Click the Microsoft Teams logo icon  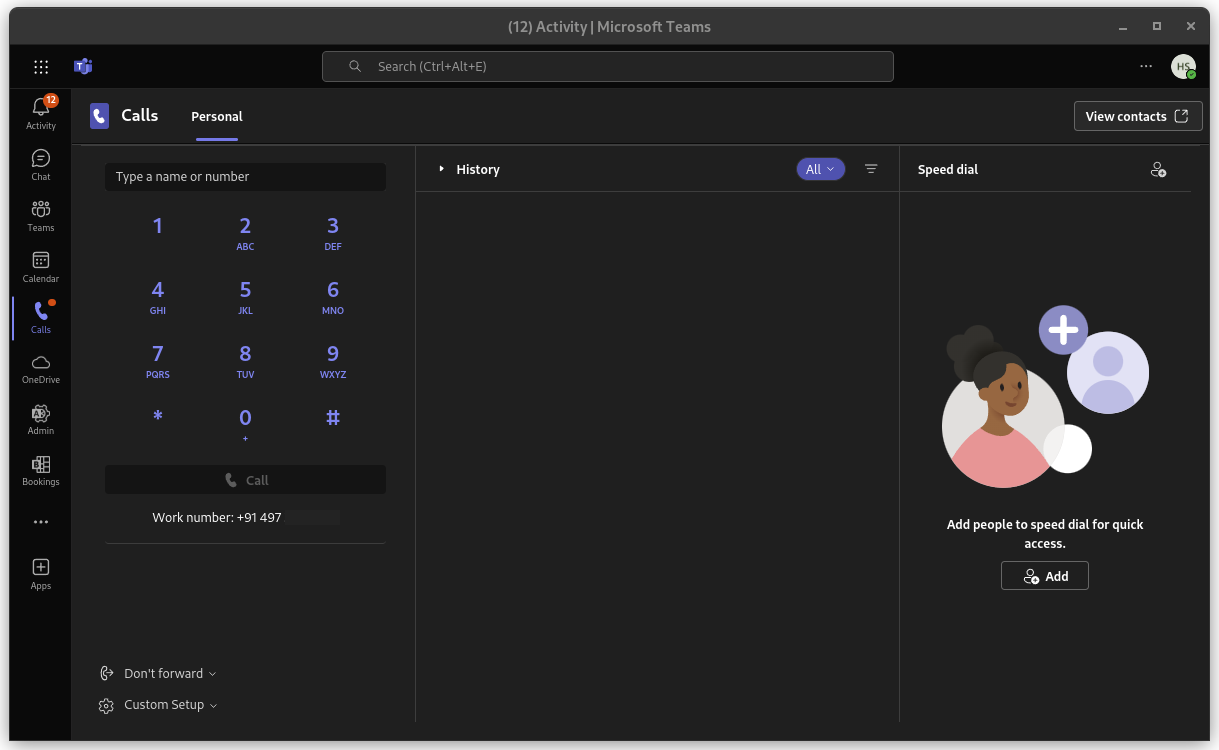[83, 67]
